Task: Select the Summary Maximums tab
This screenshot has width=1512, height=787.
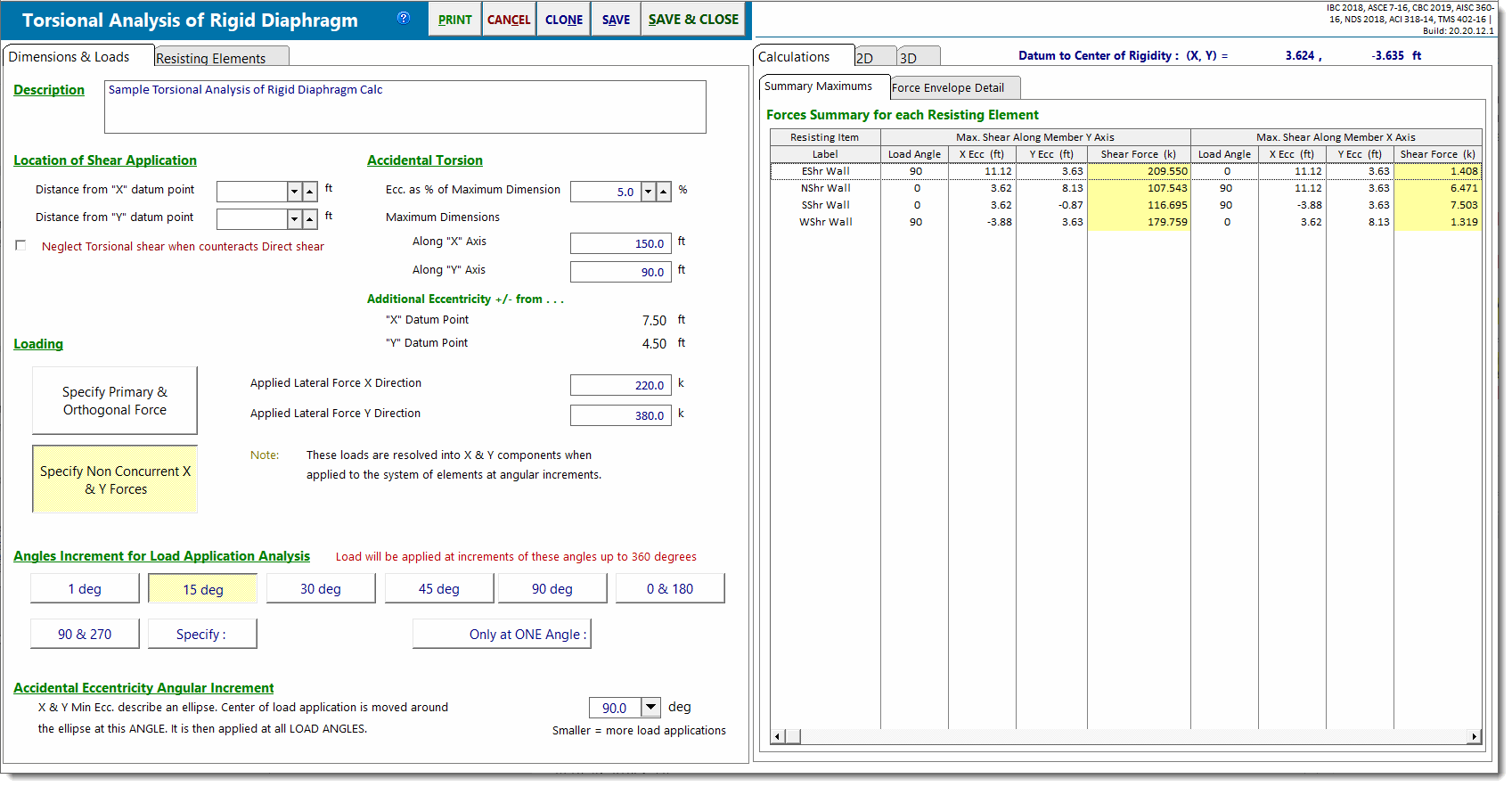Action: (825, 86)
